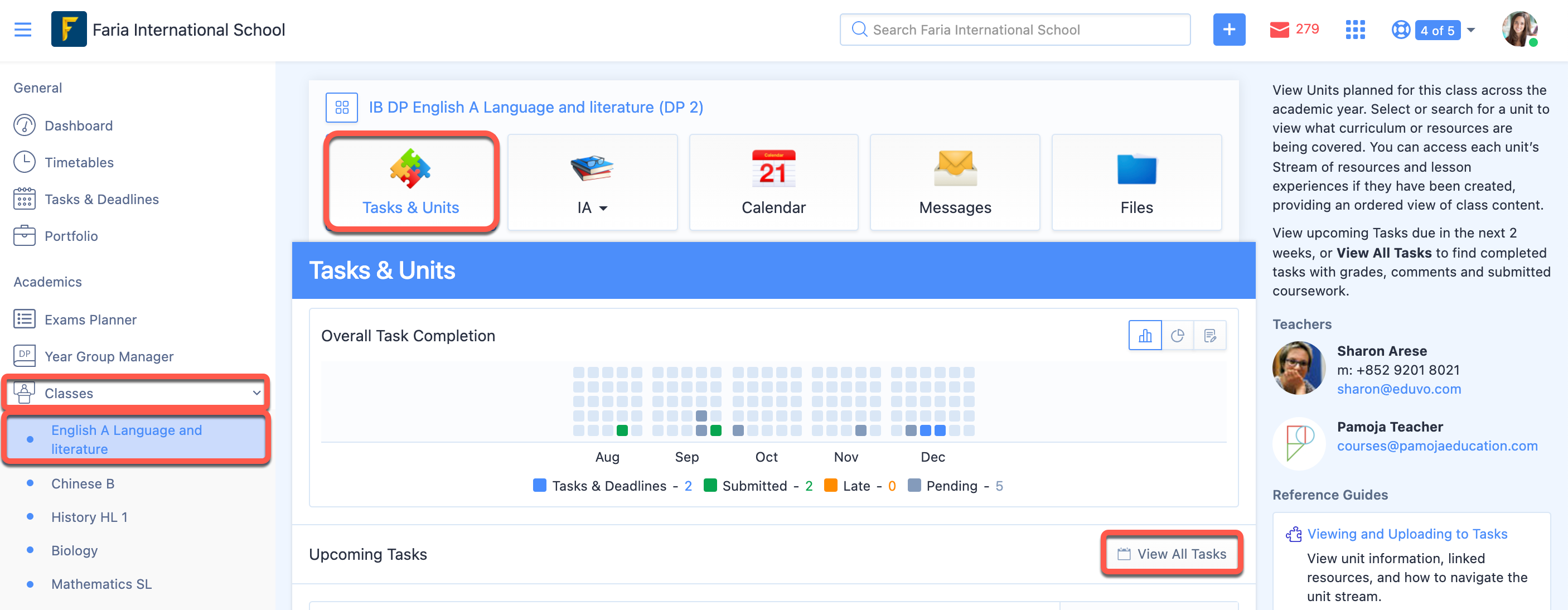Screen dimensions: 1568x610
Task: Click Sharon Arese's profile photo
Action: [1298, 367]
